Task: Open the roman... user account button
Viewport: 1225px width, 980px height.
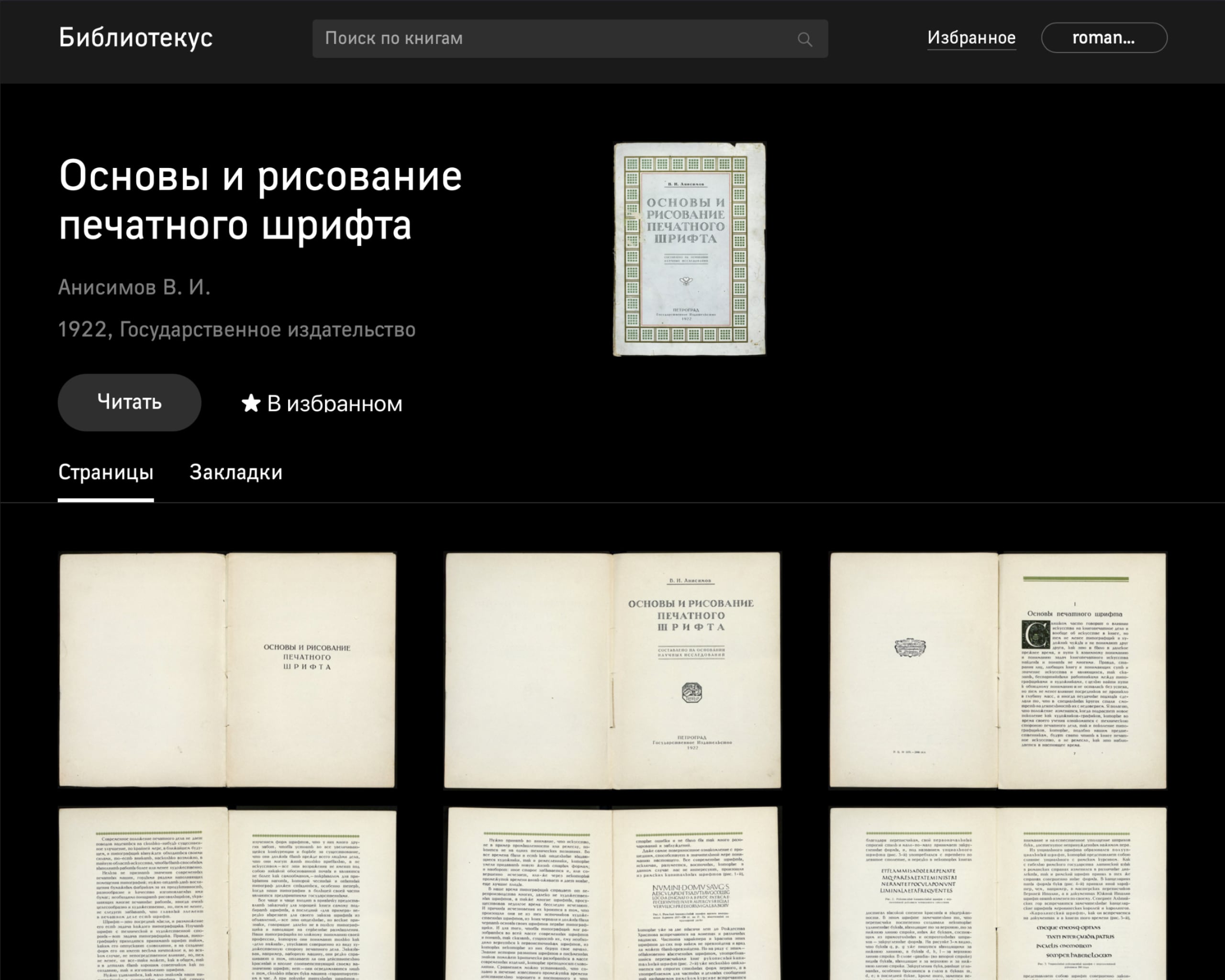Action: [x=1103, y=37]
